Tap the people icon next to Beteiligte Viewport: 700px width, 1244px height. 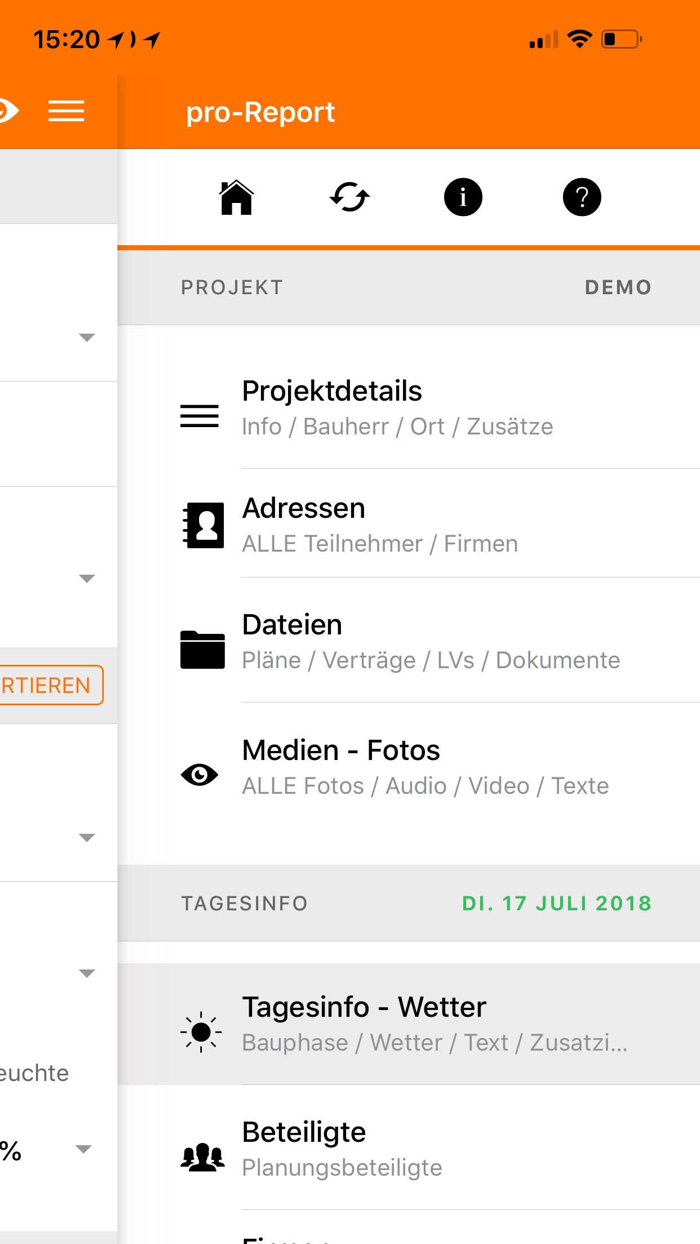(x=203, y=1155)
